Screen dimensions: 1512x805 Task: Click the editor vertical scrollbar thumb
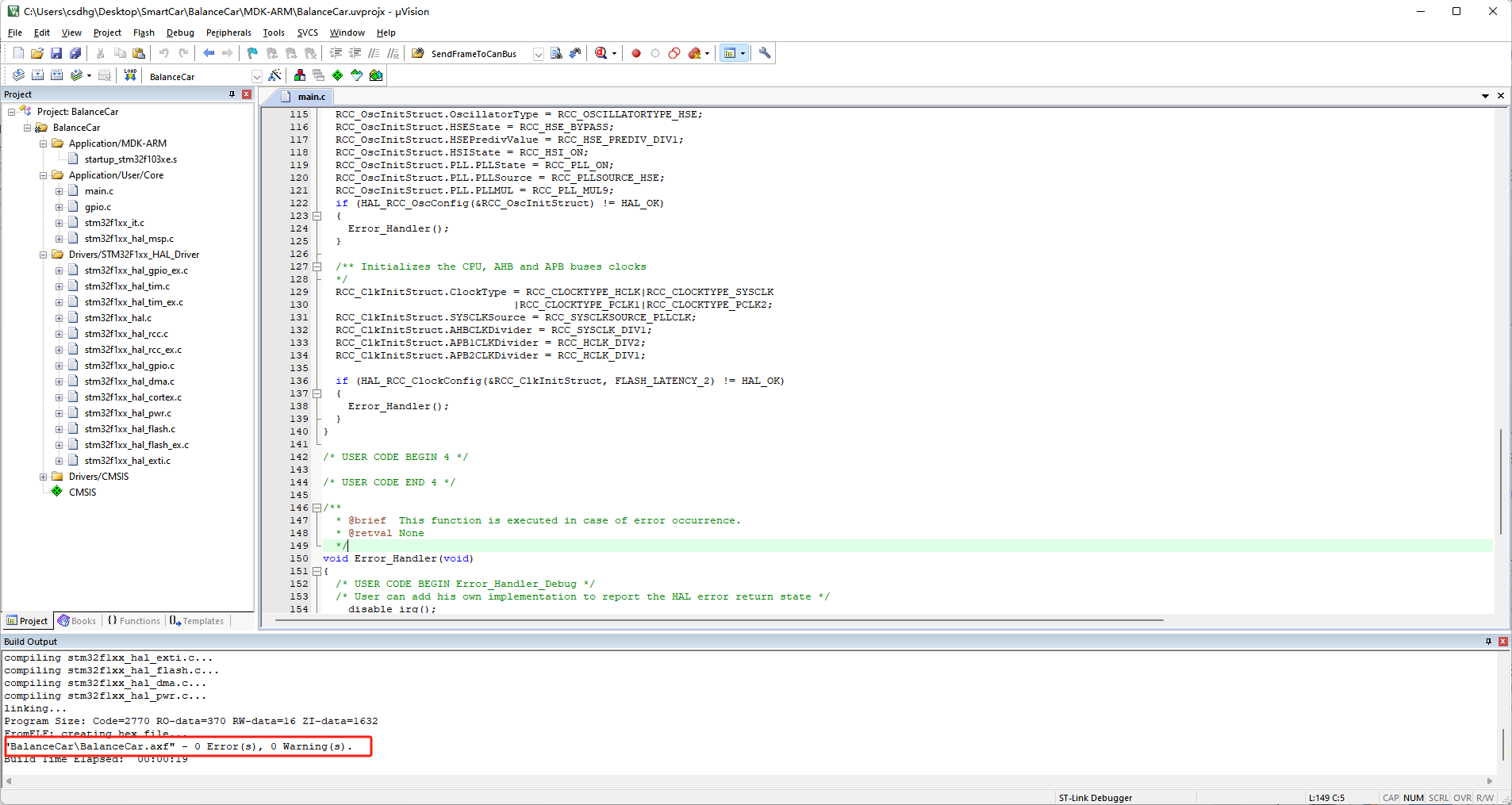click(x=1501, y=481)
